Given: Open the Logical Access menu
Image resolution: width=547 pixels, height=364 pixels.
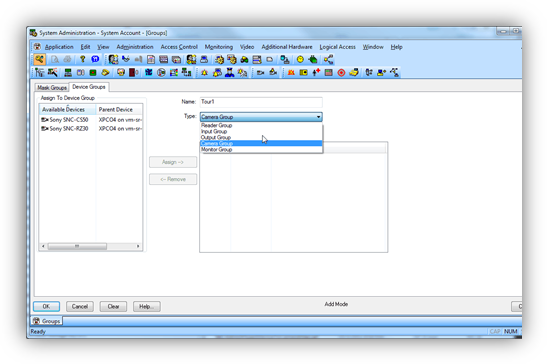Looking at the screenshot, I should pyautogui.click(x=337, y=47).
